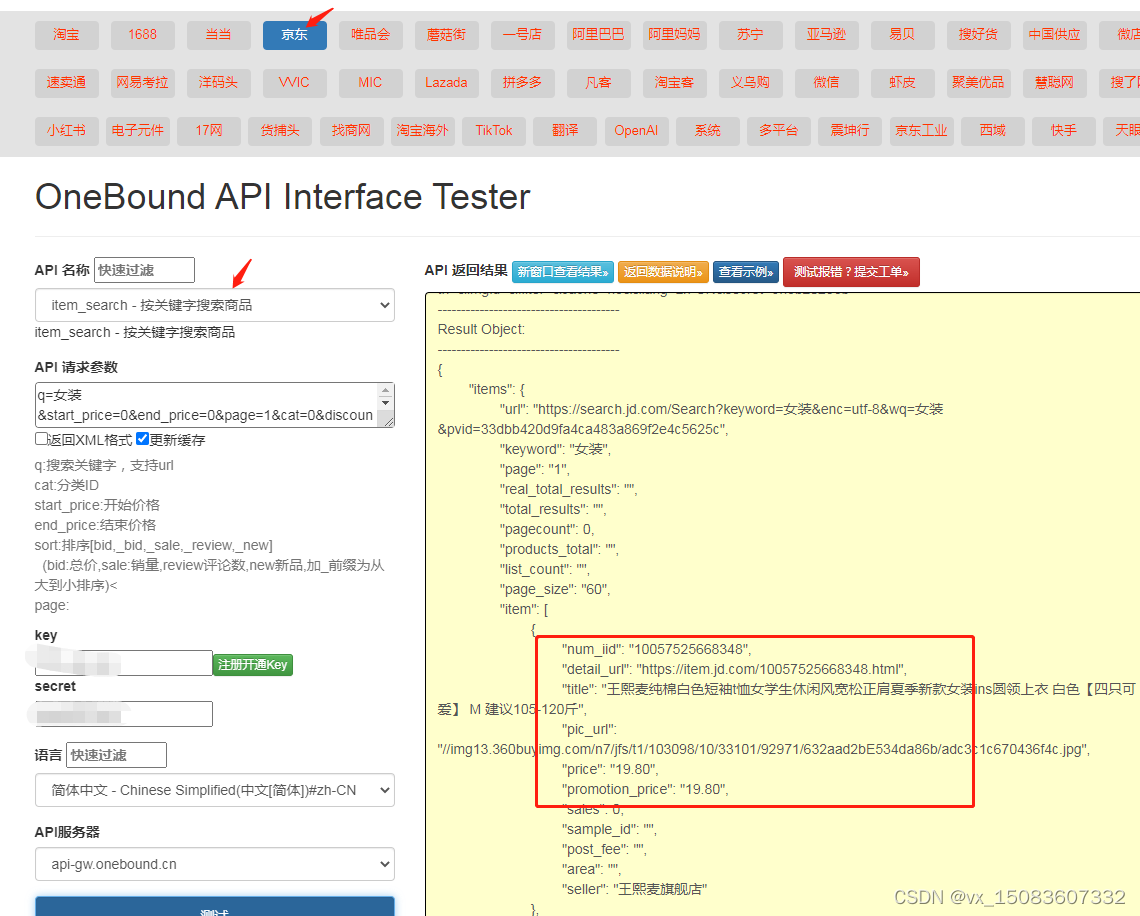Open the TikTok platform tab
Viewport: 1140px width, 916px height.
494,131
